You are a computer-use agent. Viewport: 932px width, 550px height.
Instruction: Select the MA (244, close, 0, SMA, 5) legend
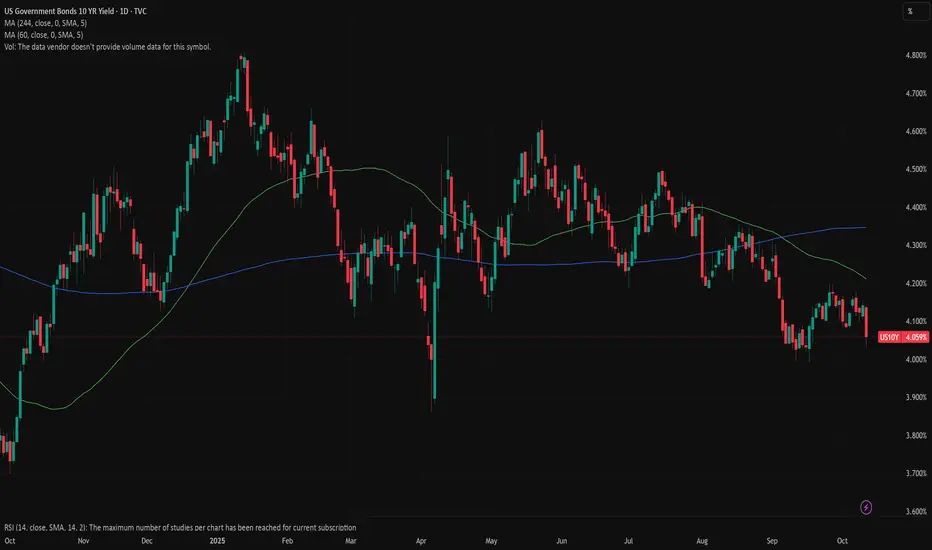[45, 23]
